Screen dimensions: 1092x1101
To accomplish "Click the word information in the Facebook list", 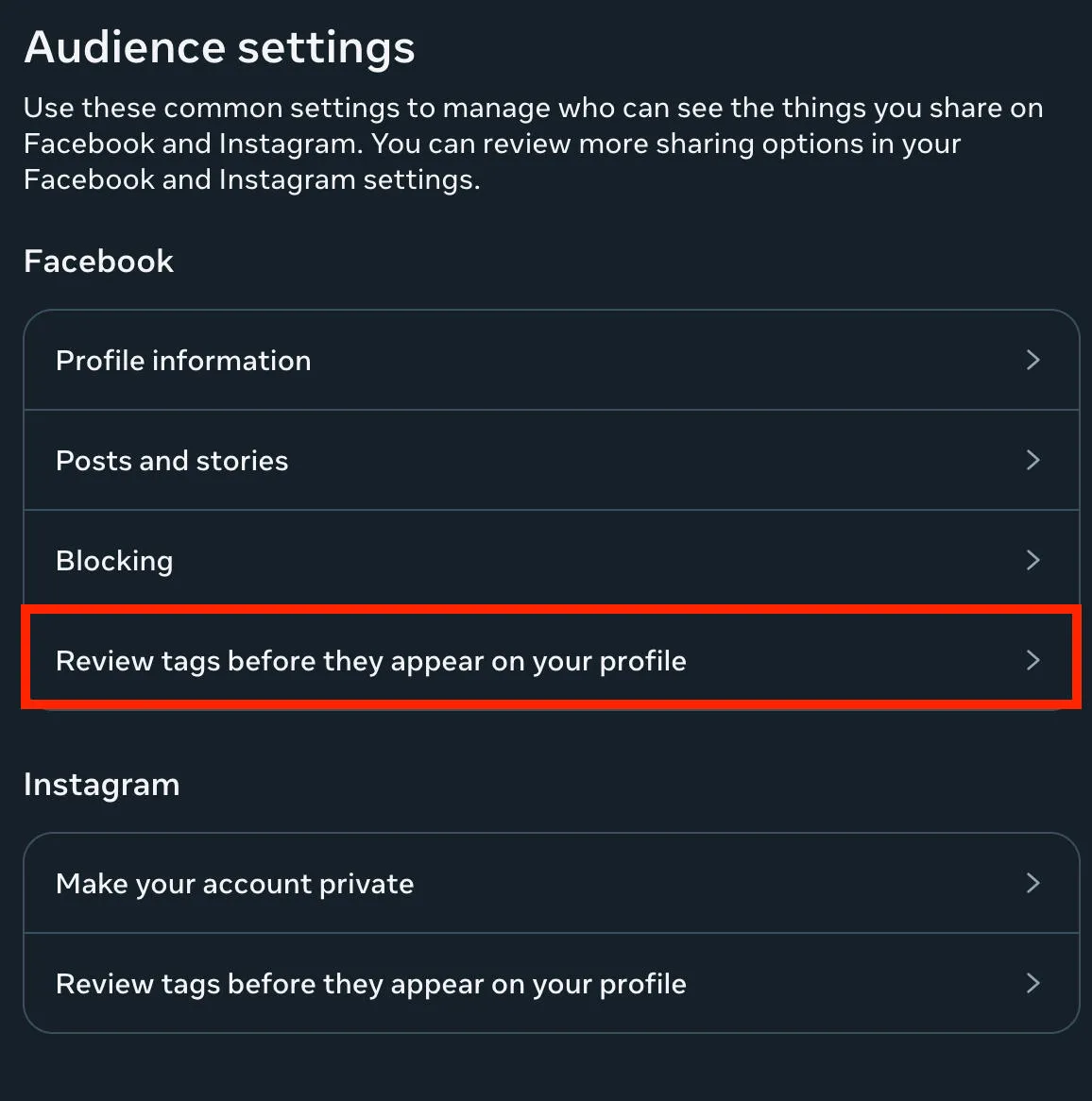I will (x=231, y=361).
